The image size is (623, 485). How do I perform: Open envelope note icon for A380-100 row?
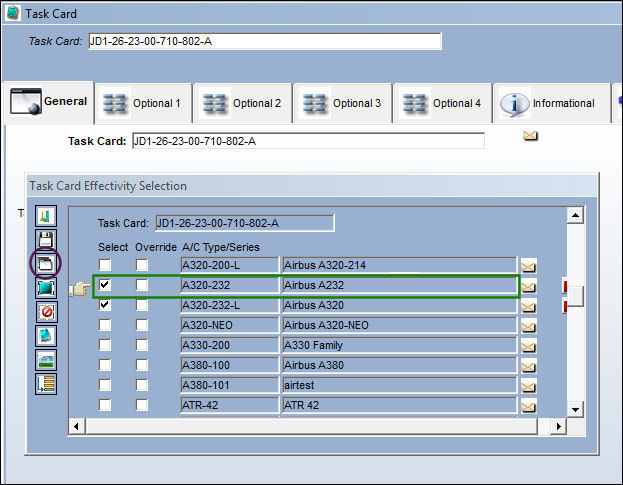[528, 367]
